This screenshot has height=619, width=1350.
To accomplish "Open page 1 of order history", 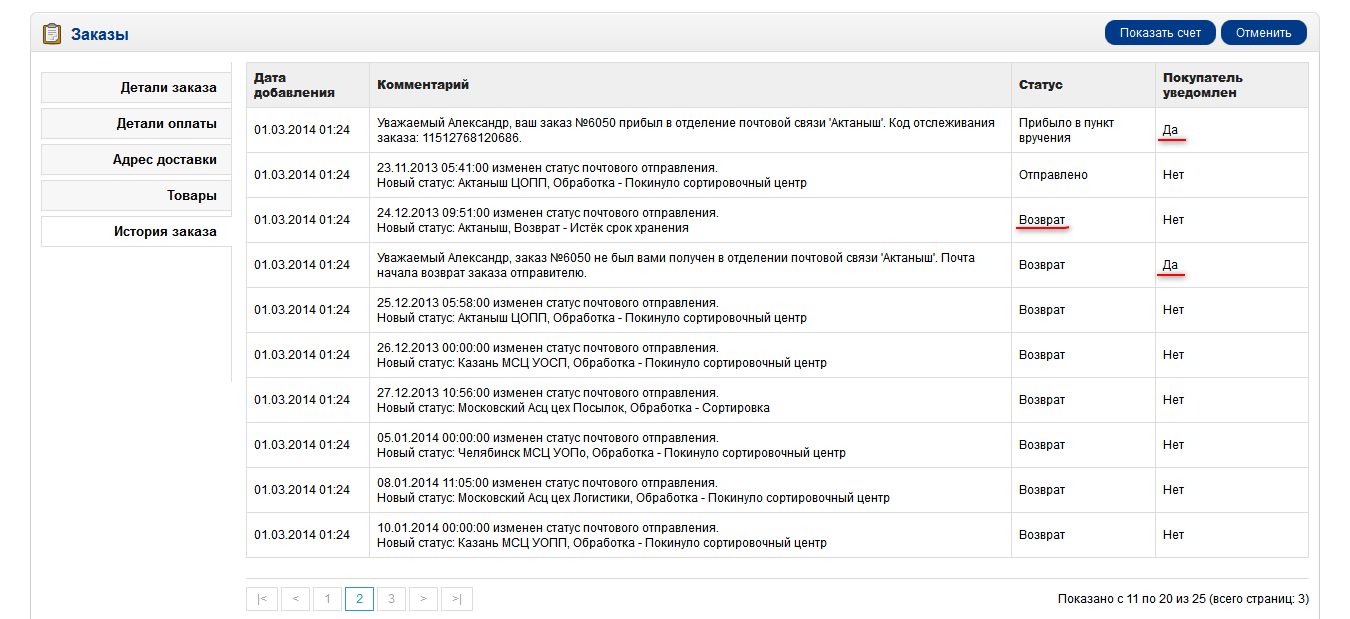I will 327,599.
